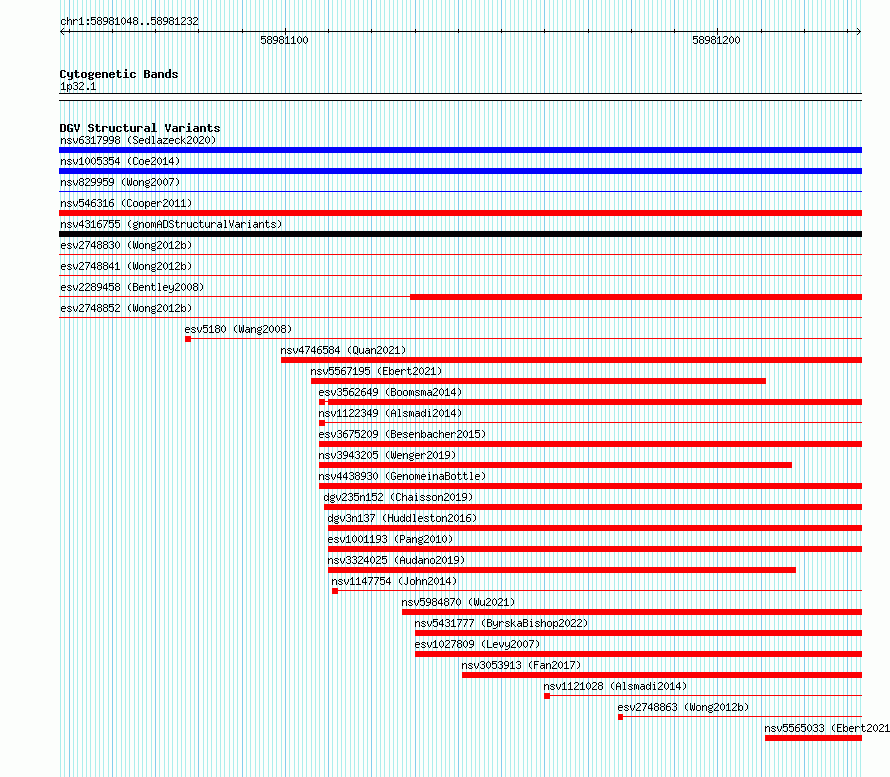Click dgv235n152 (Chaisson2019) label
The width and height of the screenshot is (890, 777).
398,497
